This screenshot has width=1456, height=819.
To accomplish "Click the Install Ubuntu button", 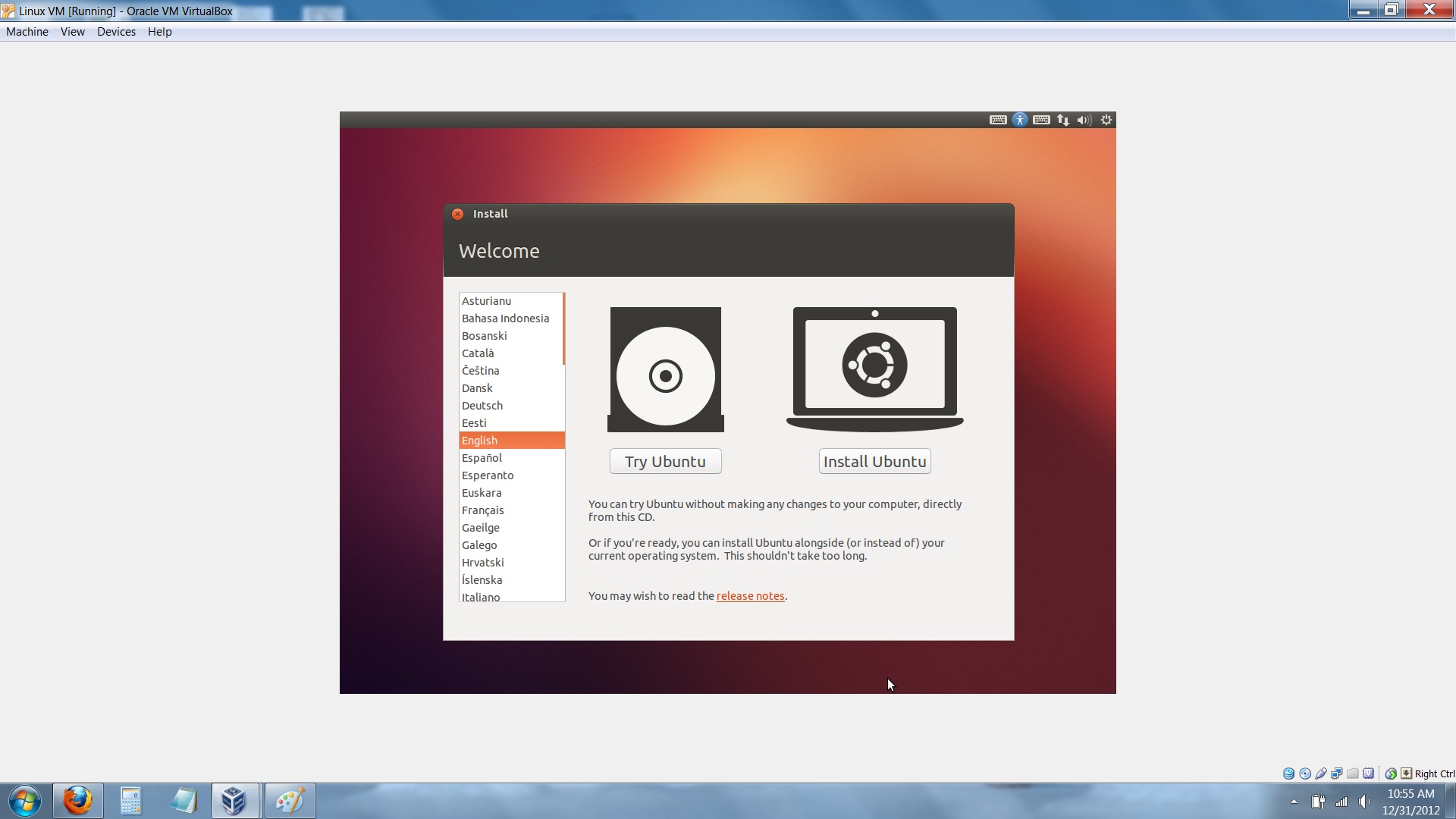I will 874,461.
